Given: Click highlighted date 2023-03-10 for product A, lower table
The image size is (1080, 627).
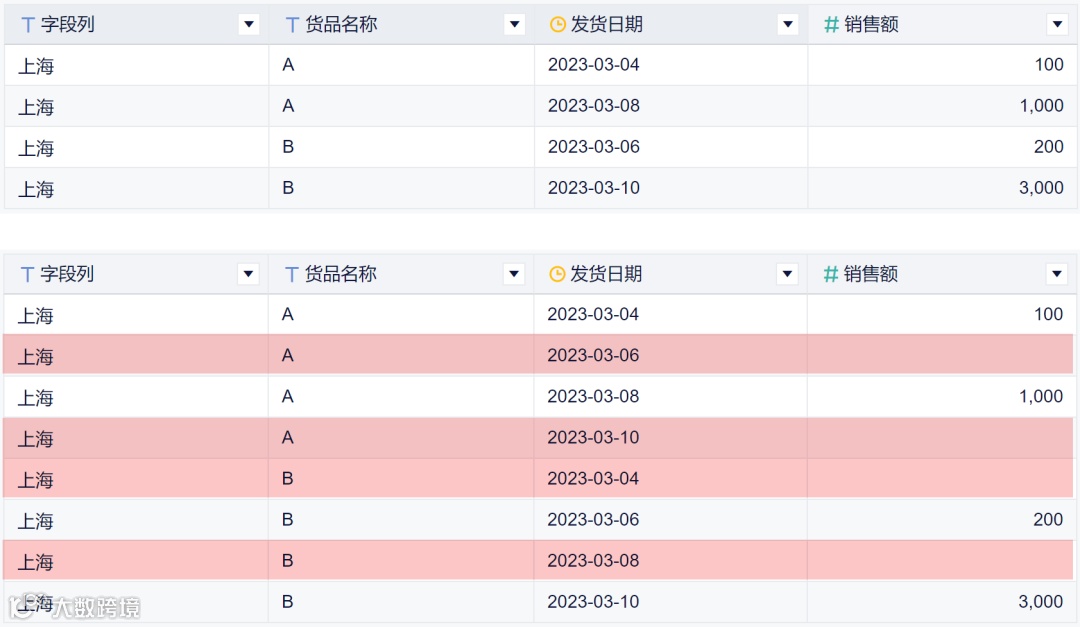Looking at the screenshot, I should [x=593, y=438].
